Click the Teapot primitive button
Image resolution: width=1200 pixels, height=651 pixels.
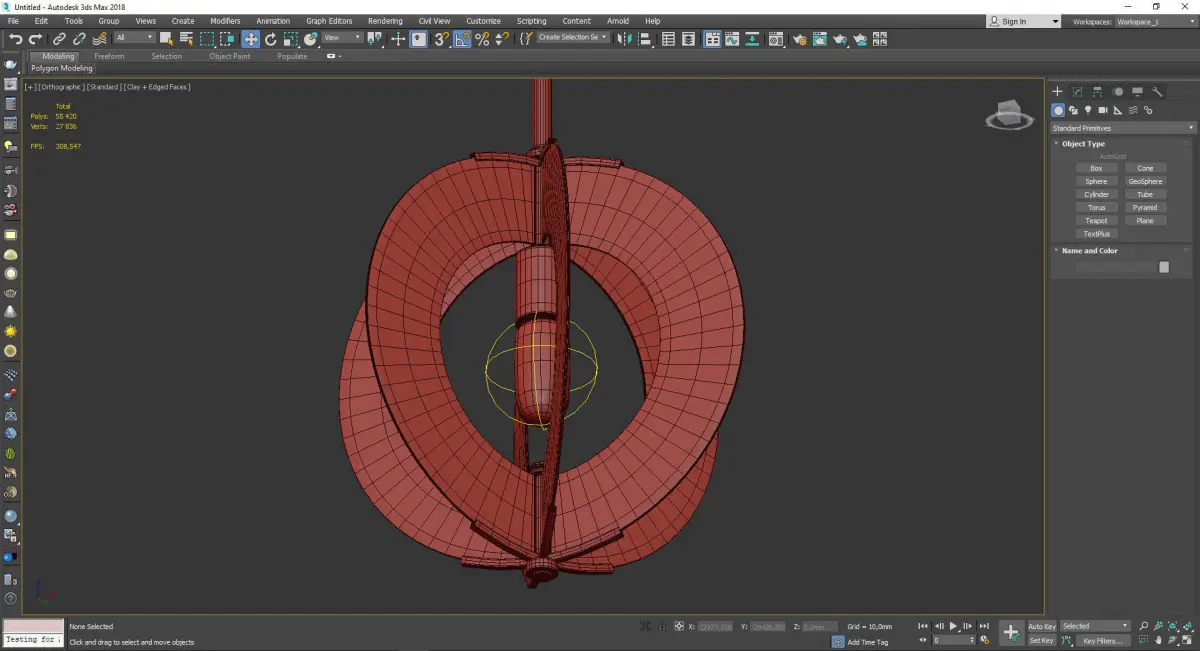coord(1096,221)
